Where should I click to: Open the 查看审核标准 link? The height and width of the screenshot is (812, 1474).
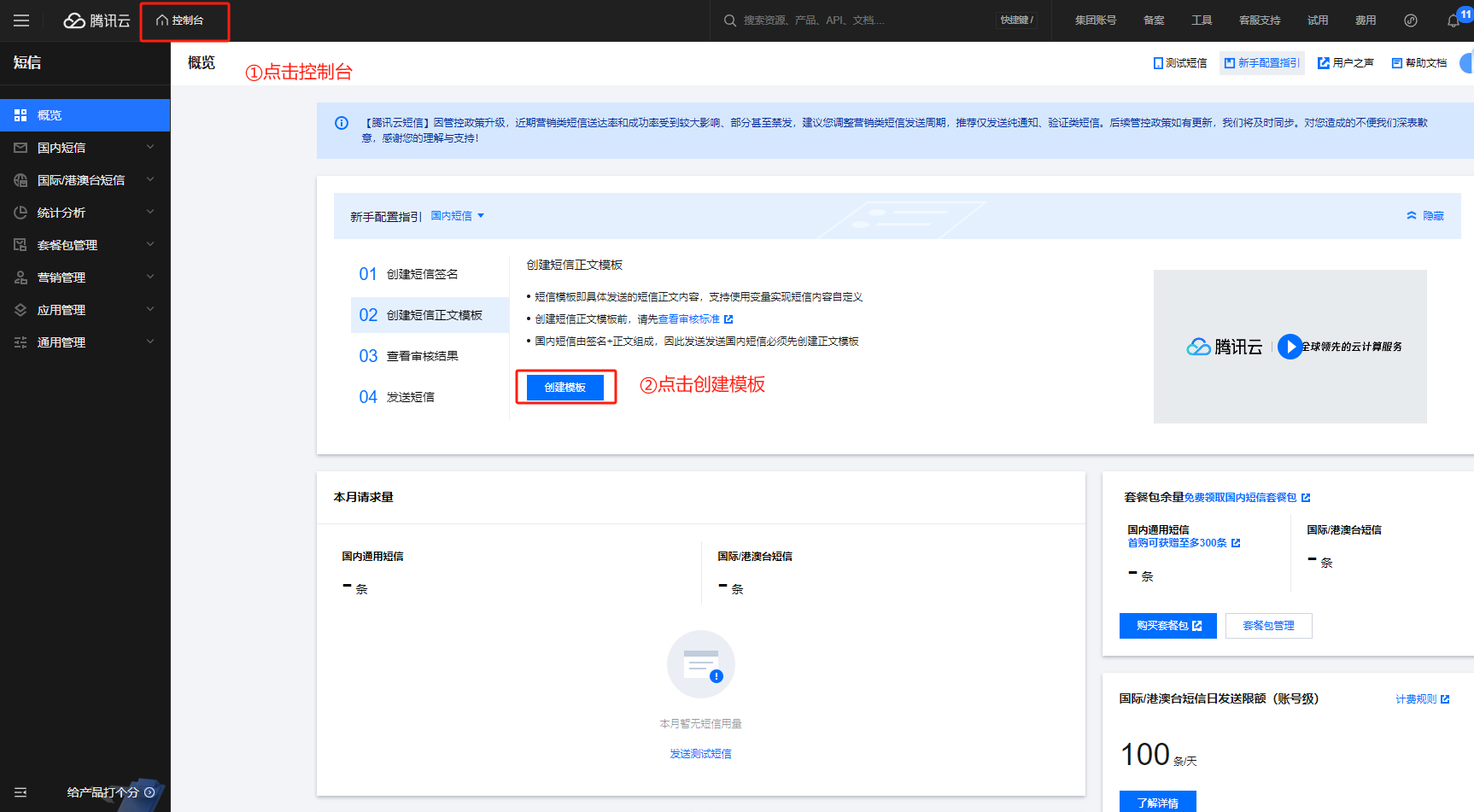click(689, 319)
